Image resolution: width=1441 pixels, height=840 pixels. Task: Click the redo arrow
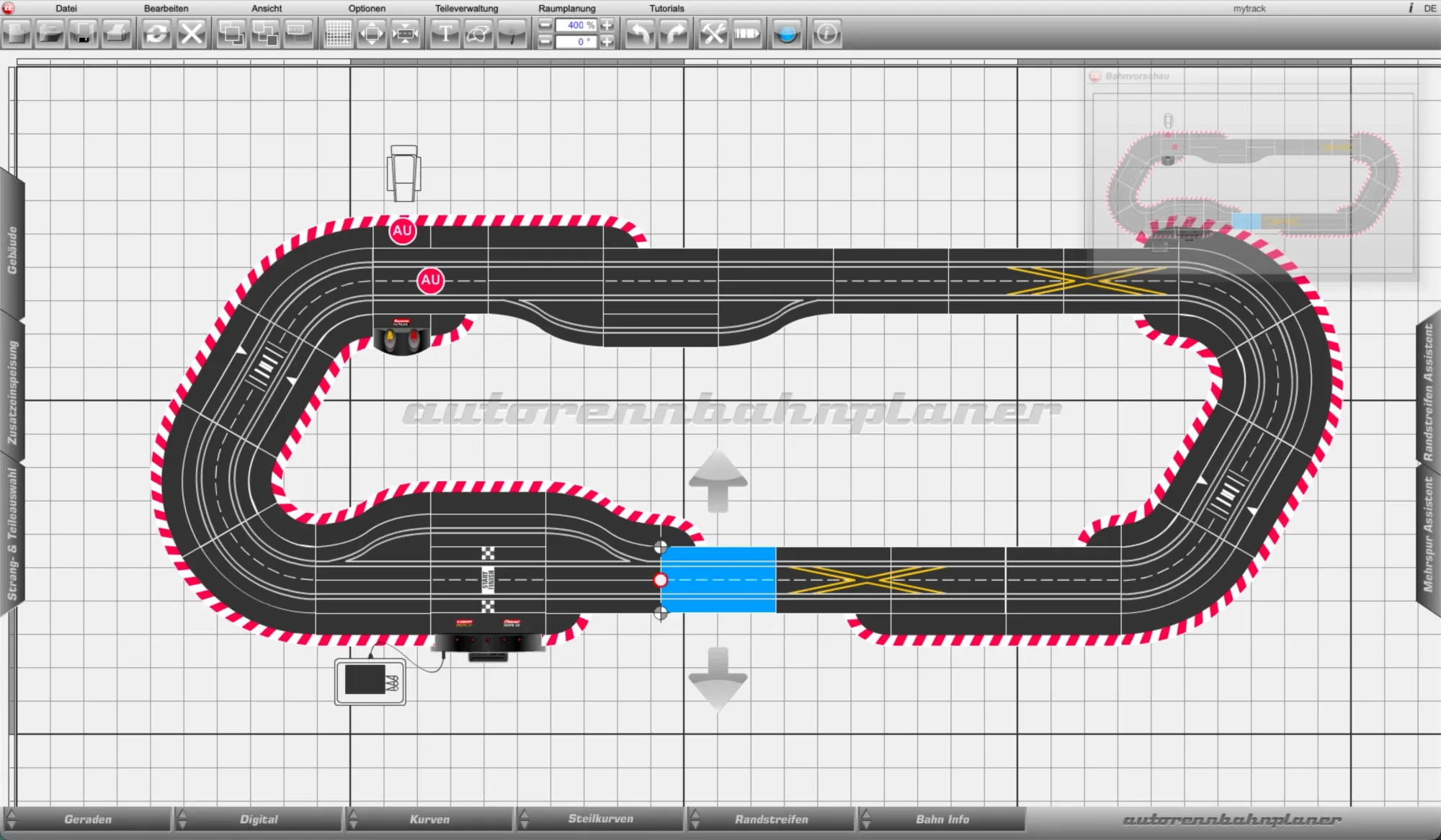(674, 34)
